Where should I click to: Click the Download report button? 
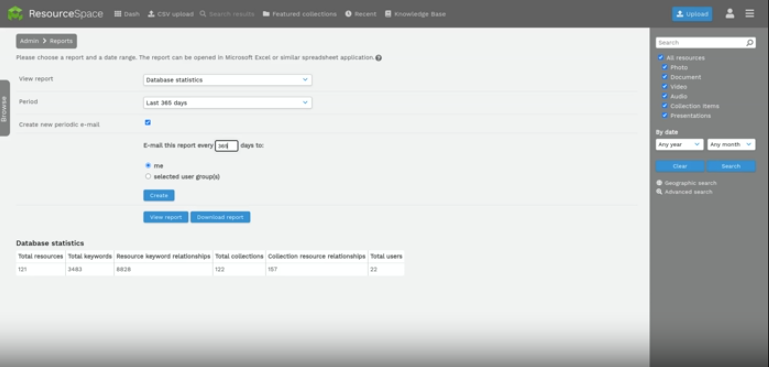coord(220,217)
